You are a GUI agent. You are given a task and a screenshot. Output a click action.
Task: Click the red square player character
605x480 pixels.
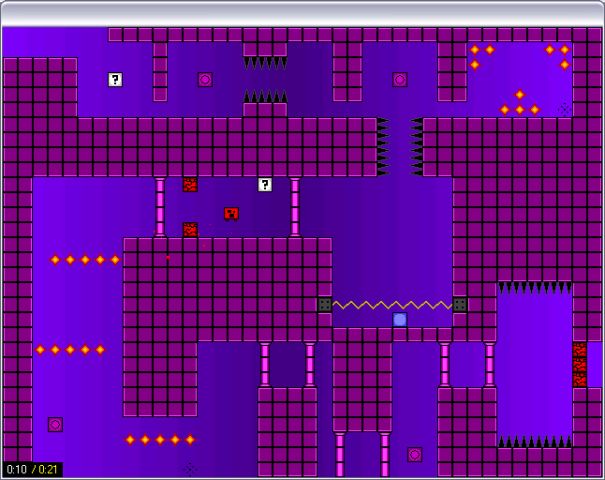click(x=232, y=214)
